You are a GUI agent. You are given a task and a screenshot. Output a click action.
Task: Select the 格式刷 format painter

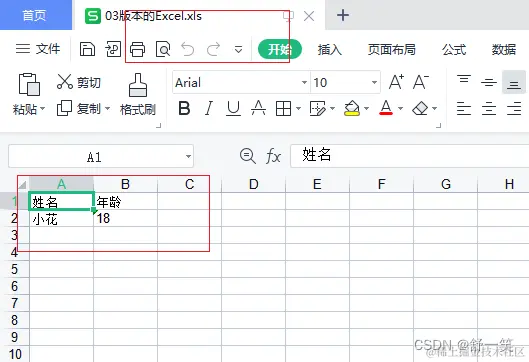pyautogui.click(x=138, y=94)
